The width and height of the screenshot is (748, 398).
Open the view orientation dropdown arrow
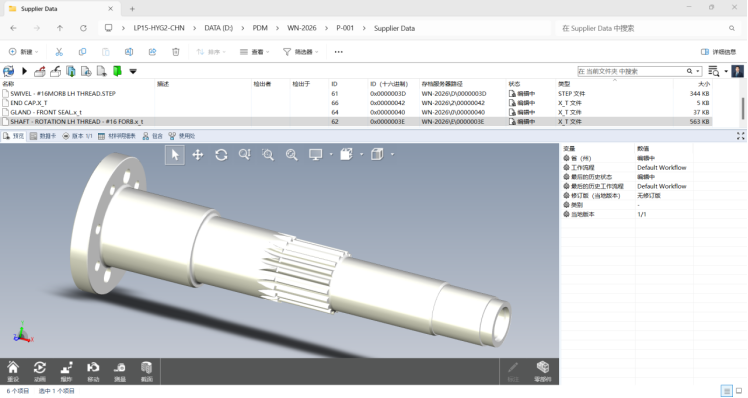[361, 155]
